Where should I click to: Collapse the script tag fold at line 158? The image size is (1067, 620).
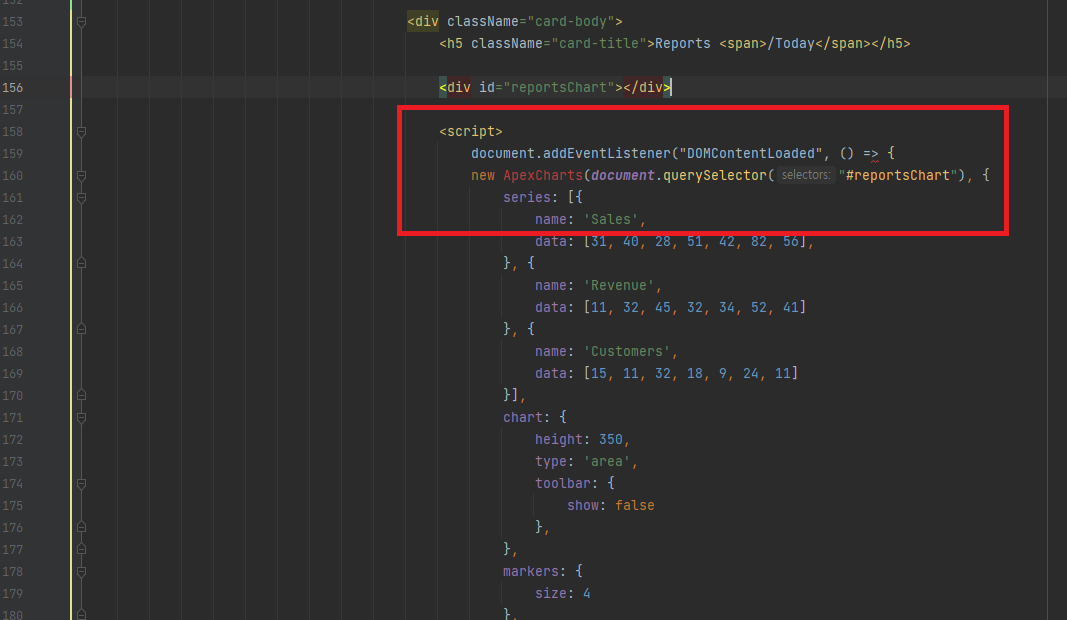(x=81, y=131)
